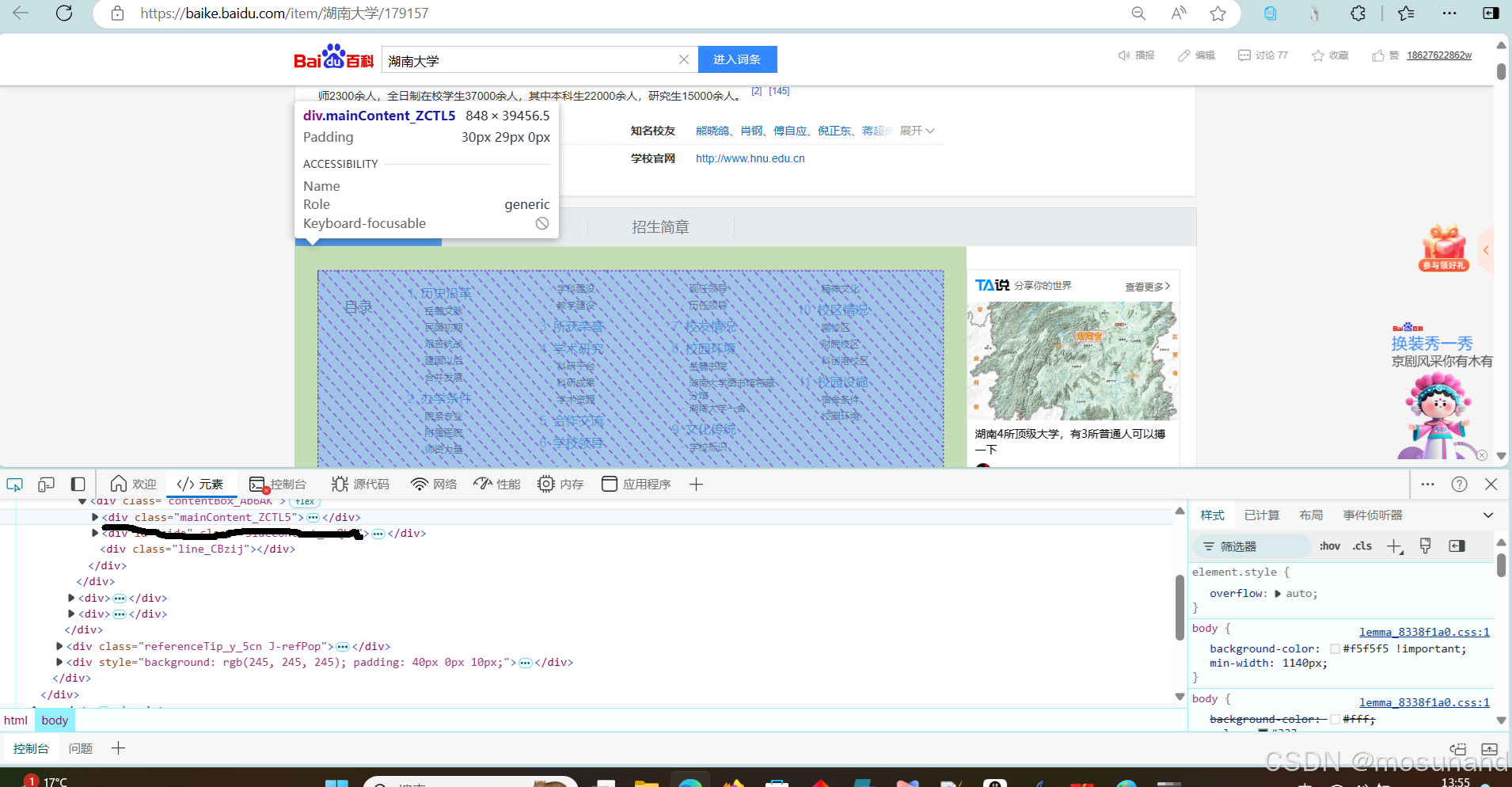Screen dimensions: 1512x787
Task: Switch to the 网络 tab
Action: pos(434,484)
